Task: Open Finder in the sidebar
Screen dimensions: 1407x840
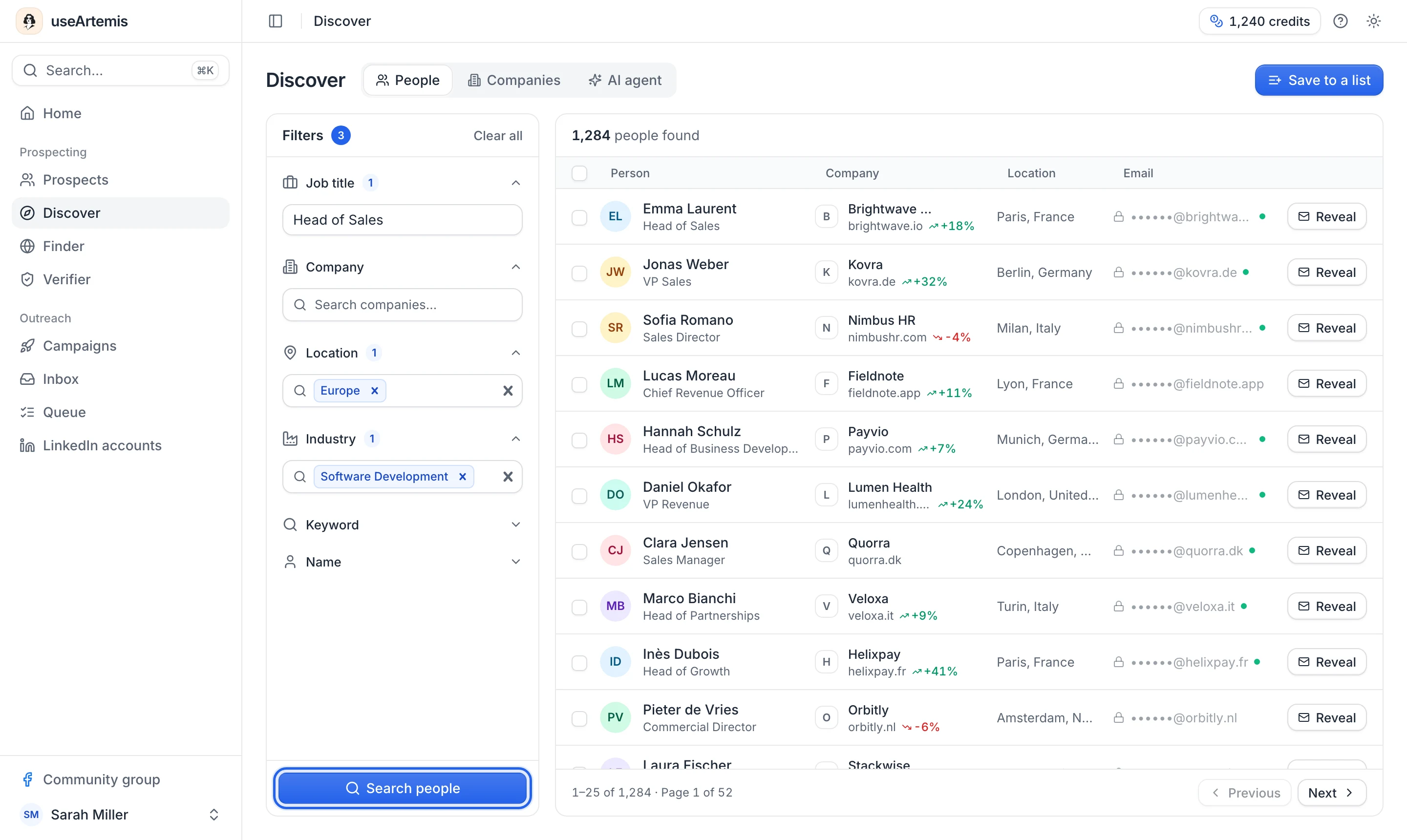Action: [121, 246]
